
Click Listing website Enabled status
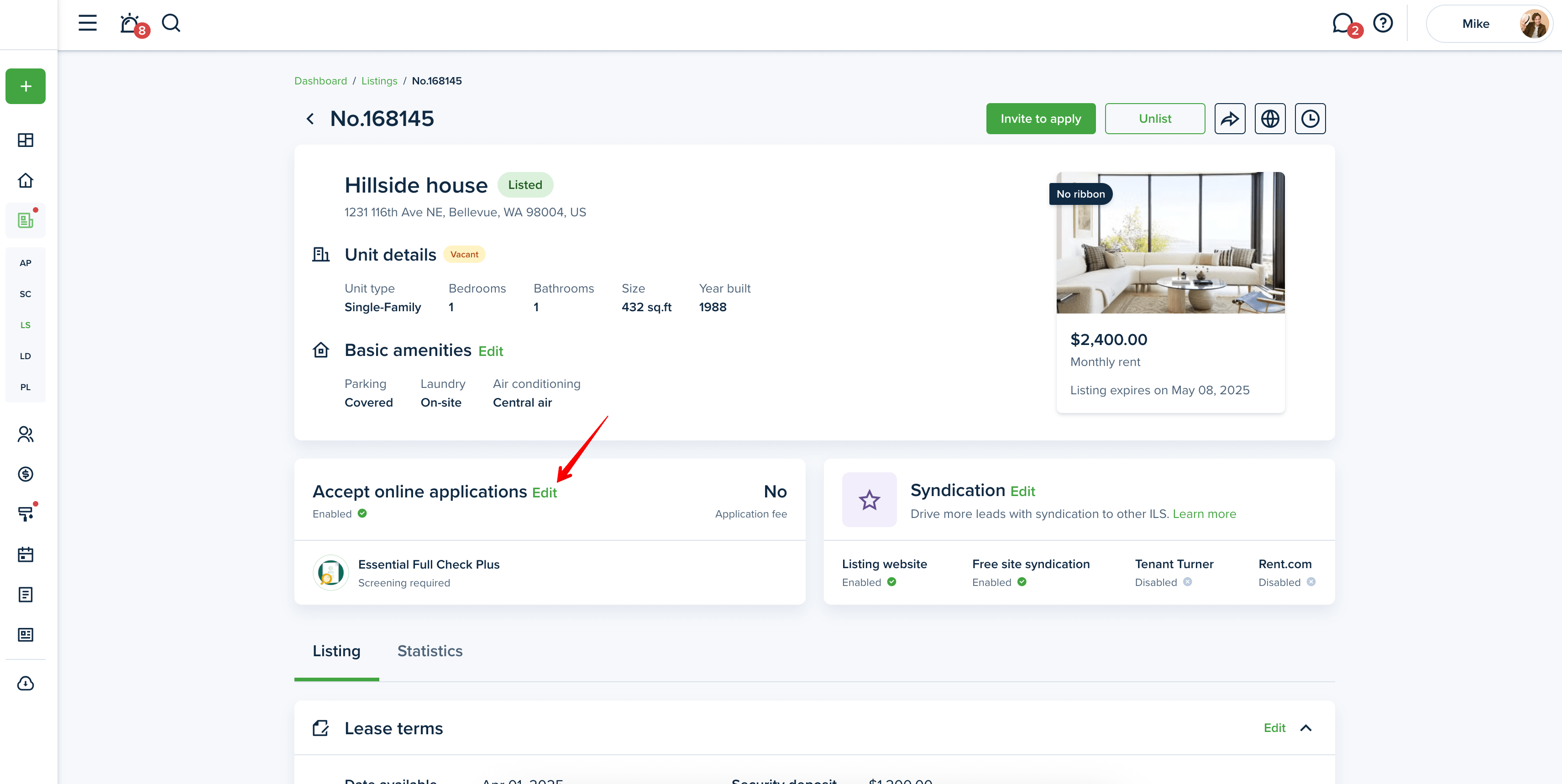pos(869,582)
